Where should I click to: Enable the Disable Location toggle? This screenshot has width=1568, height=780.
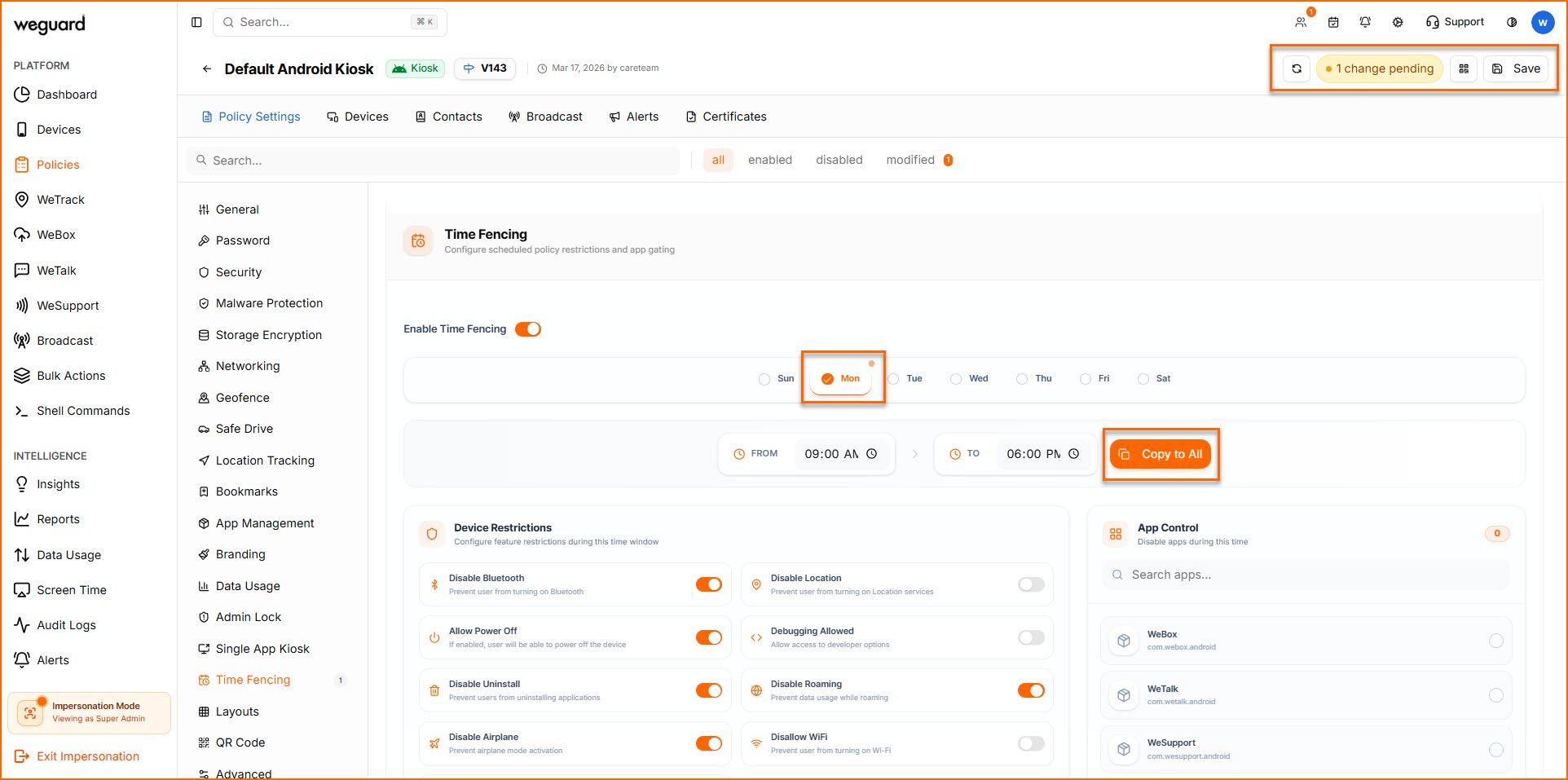click(1031, 584)
